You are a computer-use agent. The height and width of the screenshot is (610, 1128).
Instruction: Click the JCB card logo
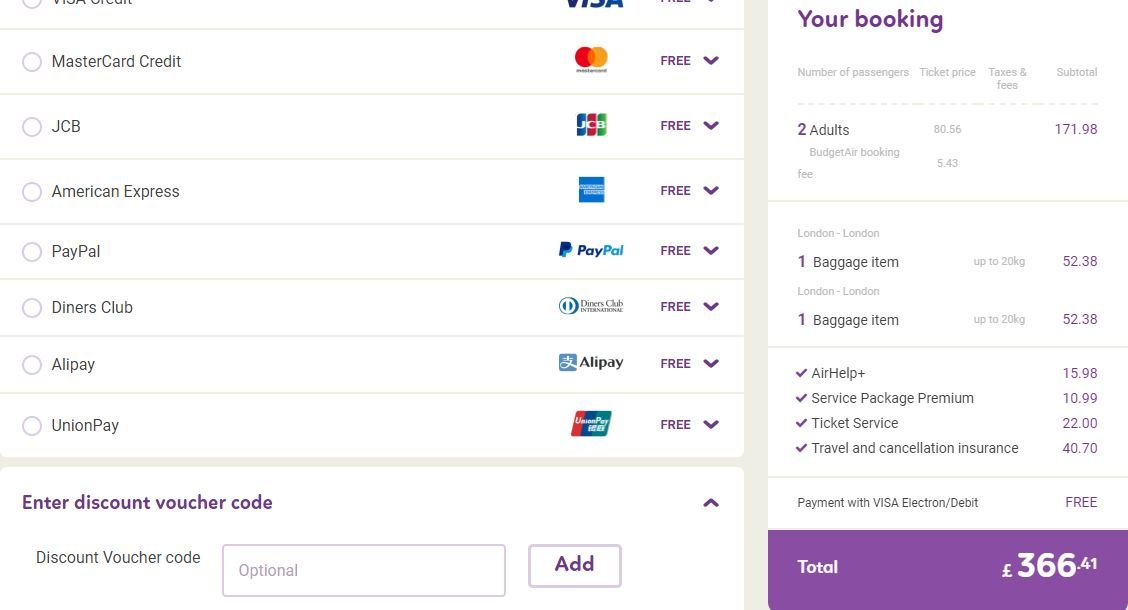[591, 125]
